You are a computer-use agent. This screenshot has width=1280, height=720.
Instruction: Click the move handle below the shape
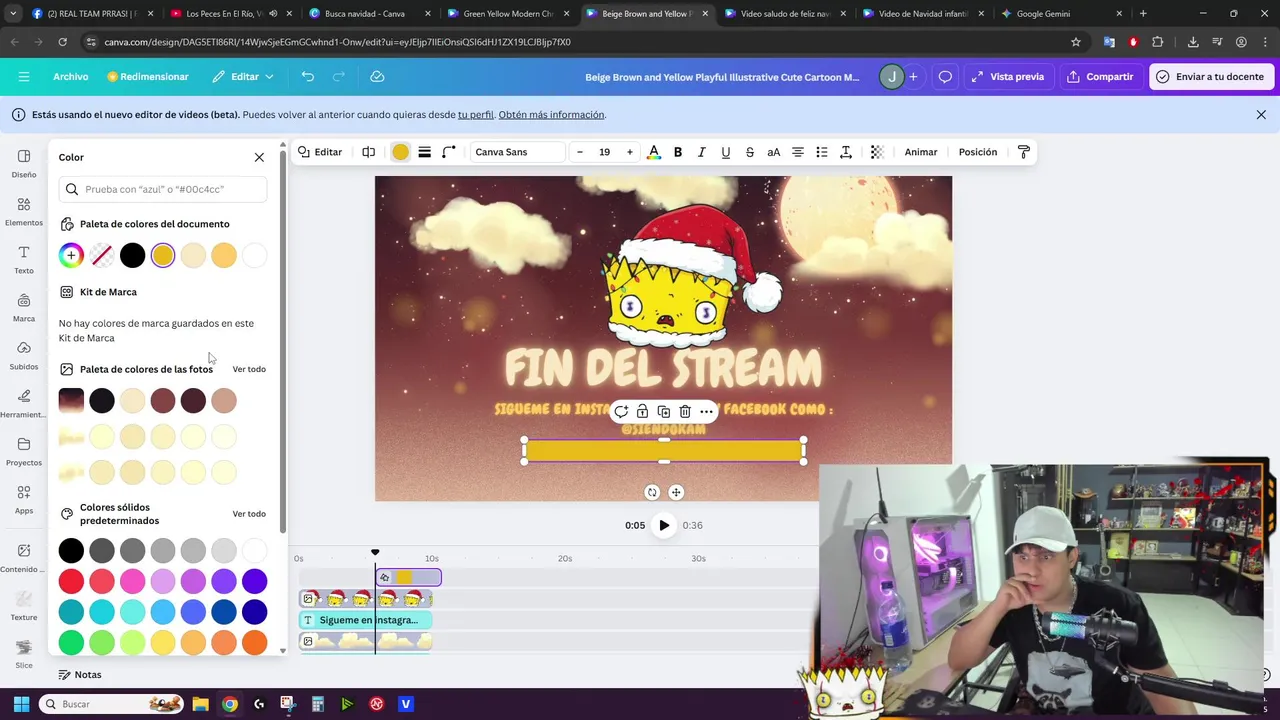point(676,492)
